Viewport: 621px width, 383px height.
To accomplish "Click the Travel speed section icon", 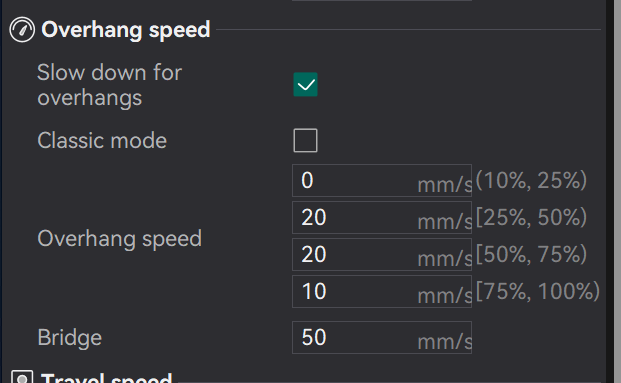I will (x=22, y=377).
